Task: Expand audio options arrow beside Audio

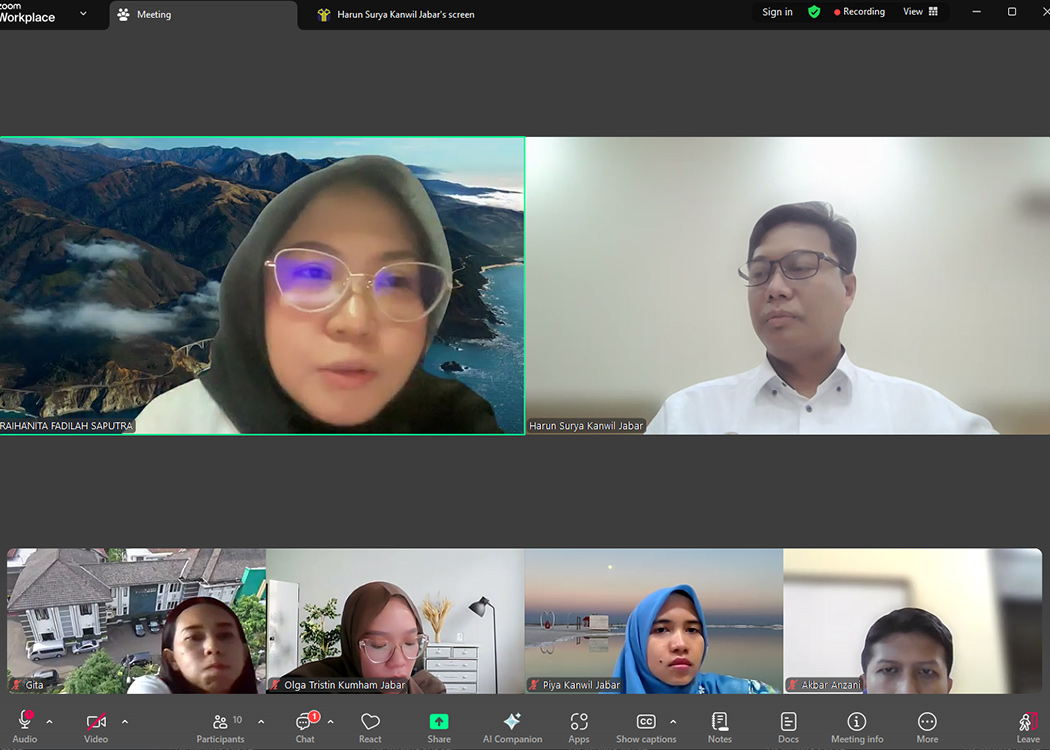Action: [x=49, y=722]
